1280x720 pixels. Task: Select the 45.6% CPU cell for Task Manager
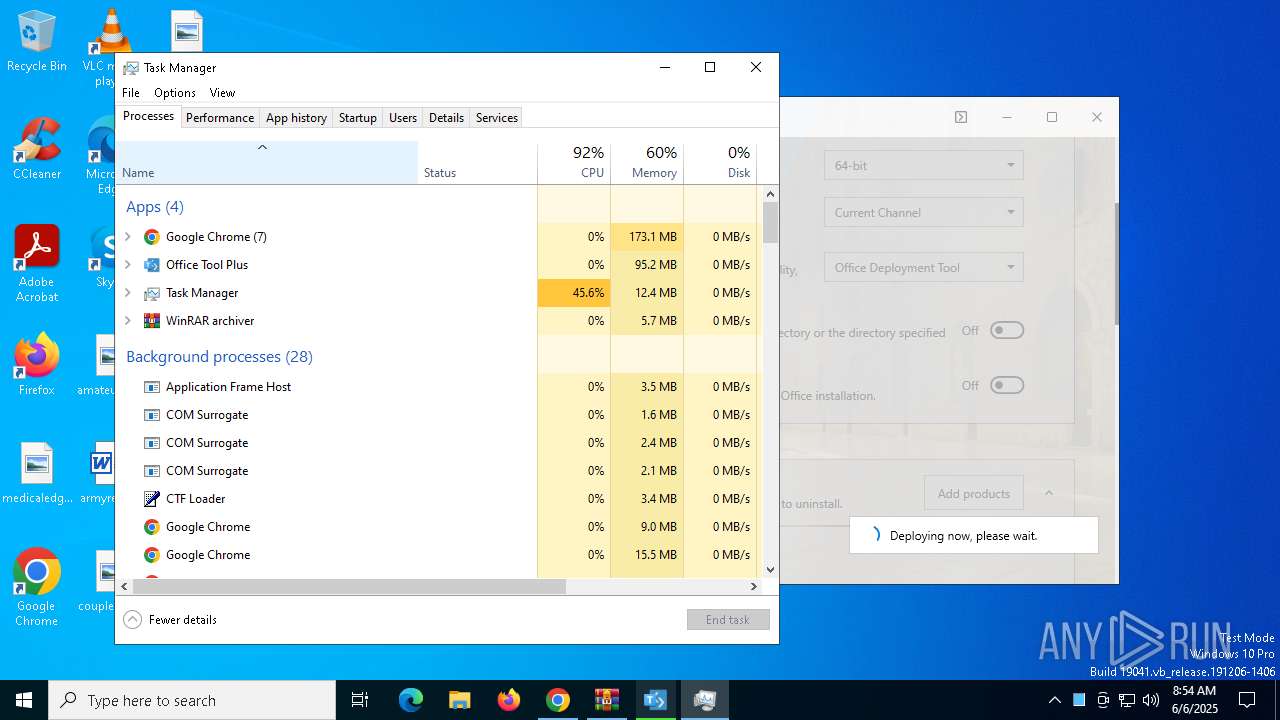[574, 293]
